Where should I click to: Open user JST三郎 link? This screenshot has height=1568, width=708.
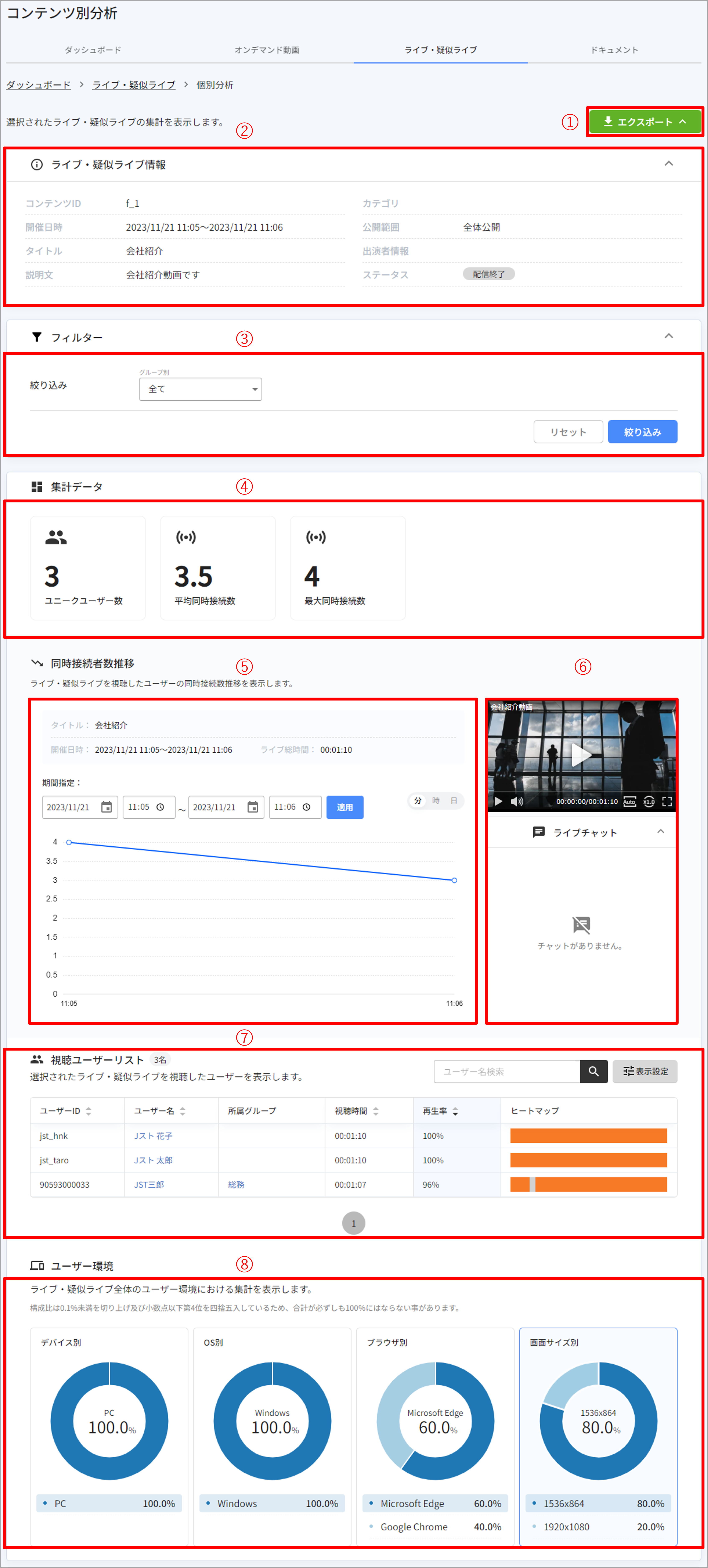149,1185
